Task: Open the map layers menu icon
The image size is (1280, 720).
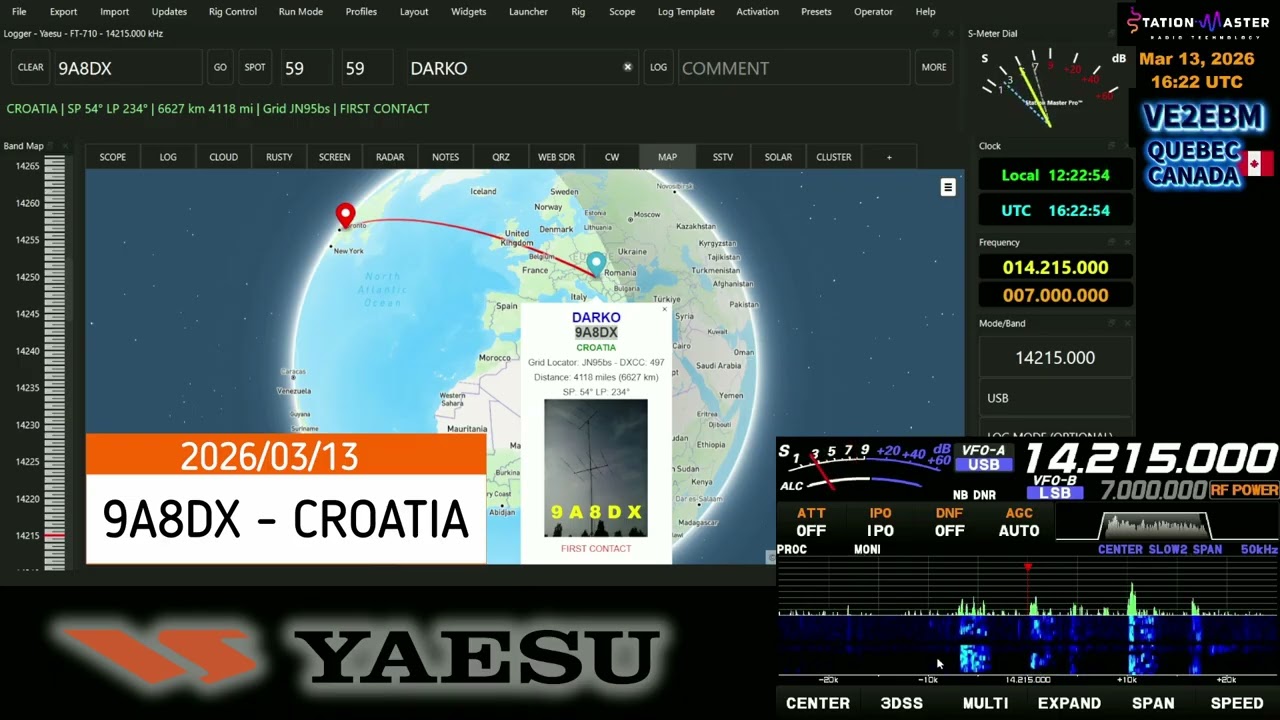Action: 948,187
